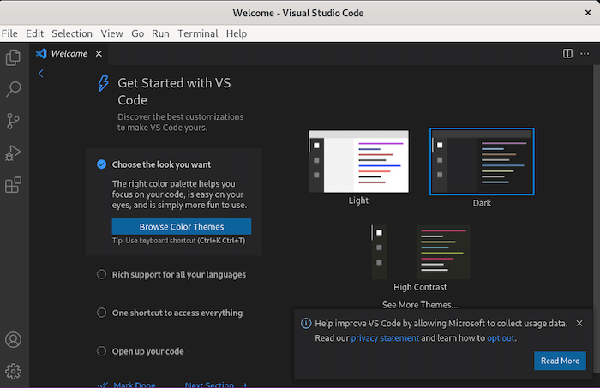The image size is (600, 388).
Task: Click Browse Color Themes button
Action: pyautogui.click(x=181, y=227)
